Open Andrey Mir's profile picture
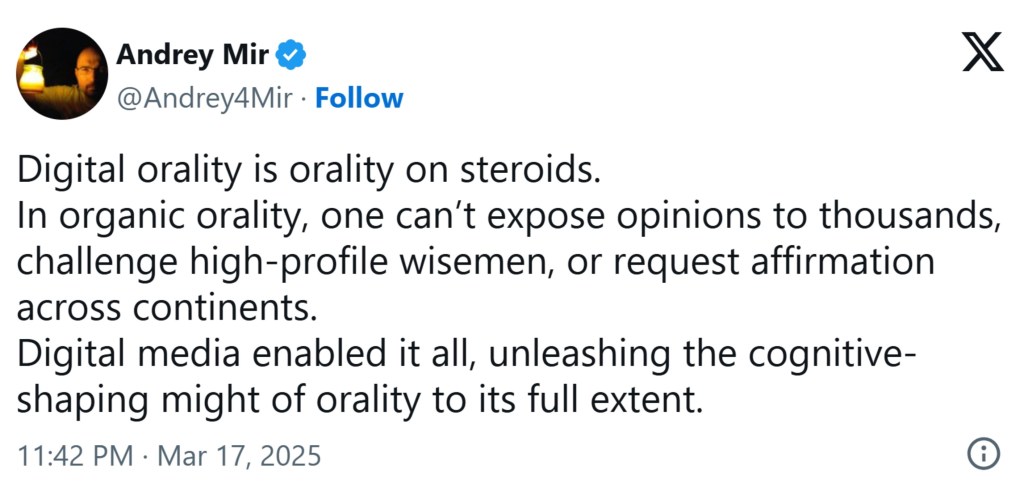 [x=62, y=74]
